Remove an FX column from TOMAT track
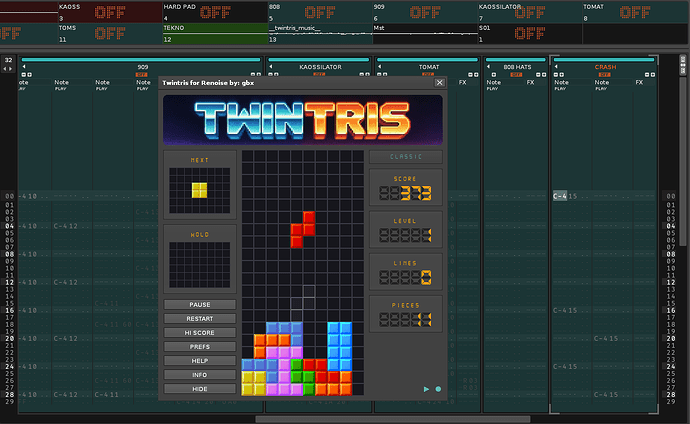690x424 pixels. [x=470, y=75]
